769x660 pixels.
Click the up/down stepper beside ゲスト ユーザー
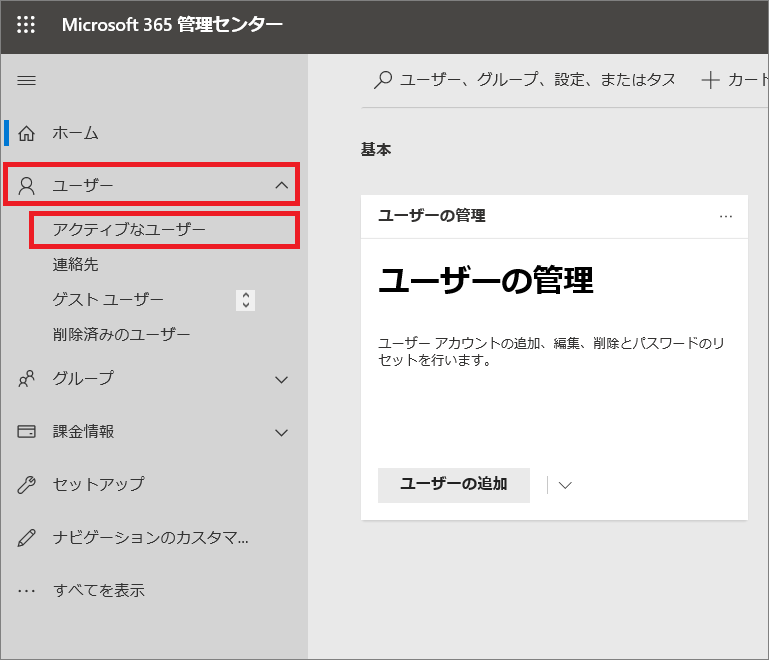pos(246,300)
